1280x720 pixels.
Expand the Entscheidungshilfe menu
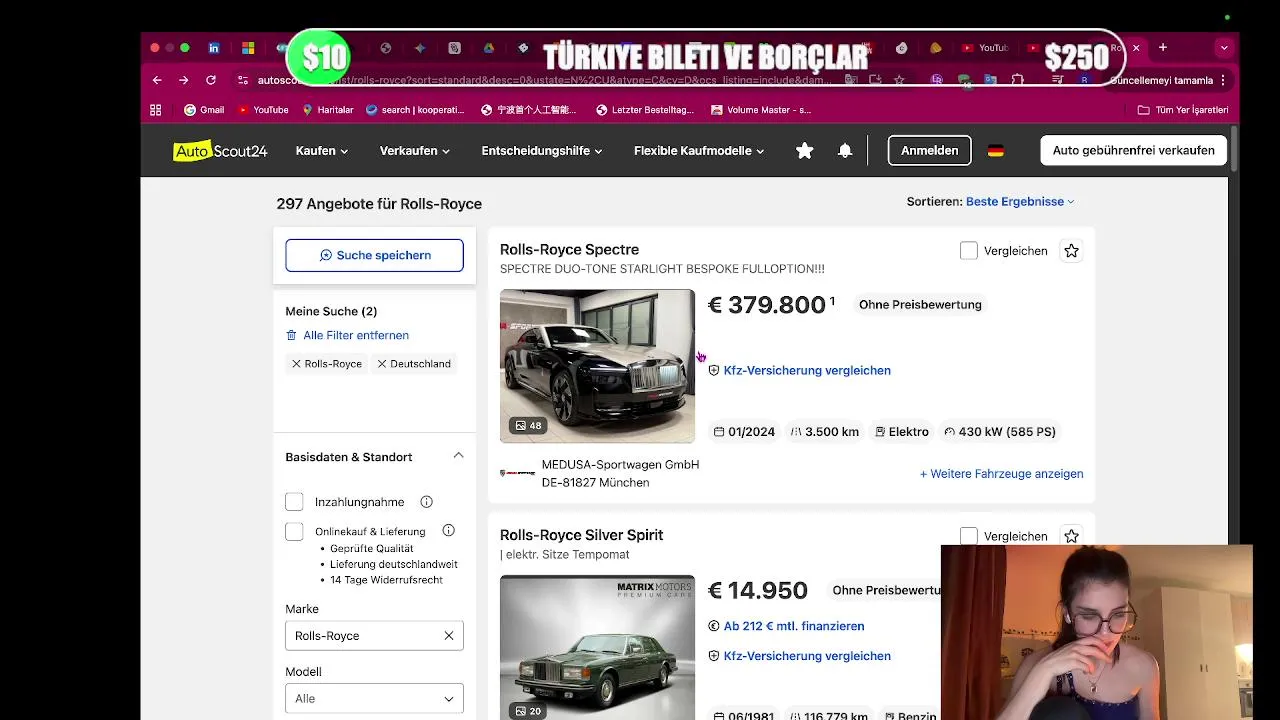pos(542,151)
